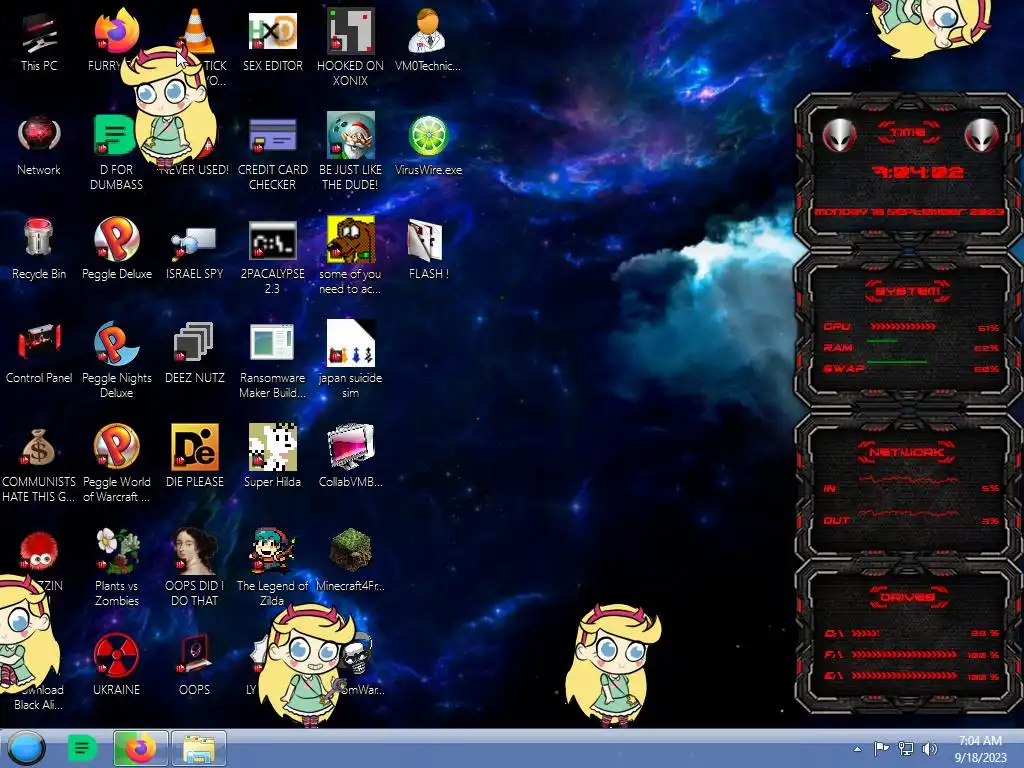
Task: Open Action Center flag icon
Action: point(881,749)
